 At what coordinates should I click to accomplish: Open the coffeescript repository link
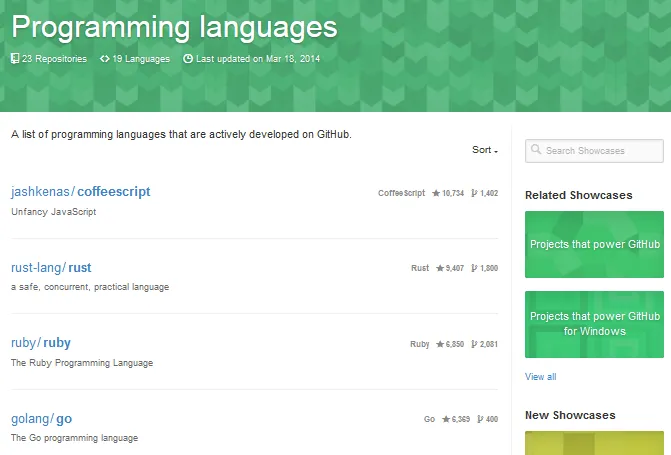(x=114, y=191)
